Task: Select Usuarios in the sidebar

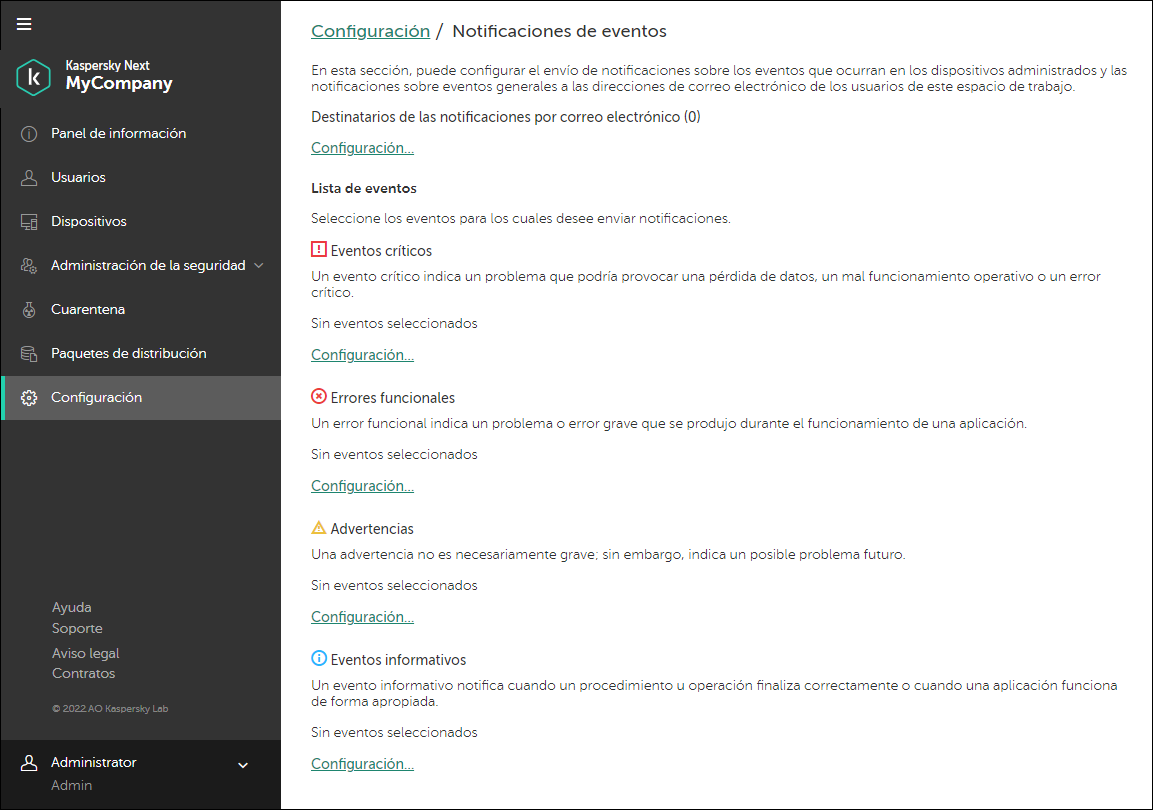Action: [x=79, y=177]
